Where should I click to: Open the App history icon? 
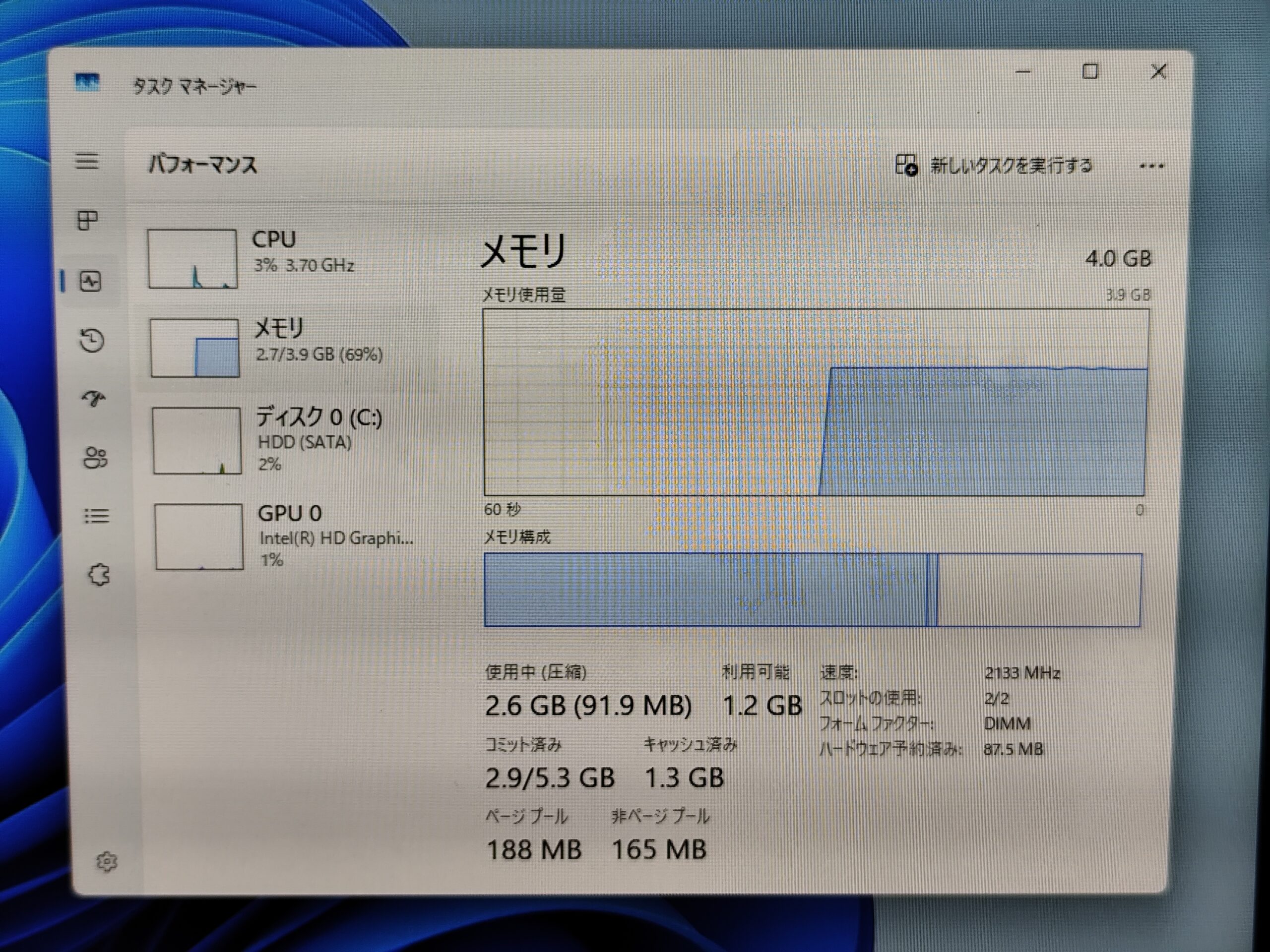[91, 340]
